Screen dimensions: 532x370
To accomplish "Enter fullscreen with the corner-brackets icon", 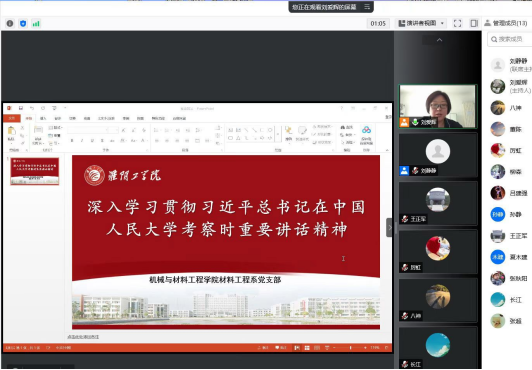I will (457, 23).
